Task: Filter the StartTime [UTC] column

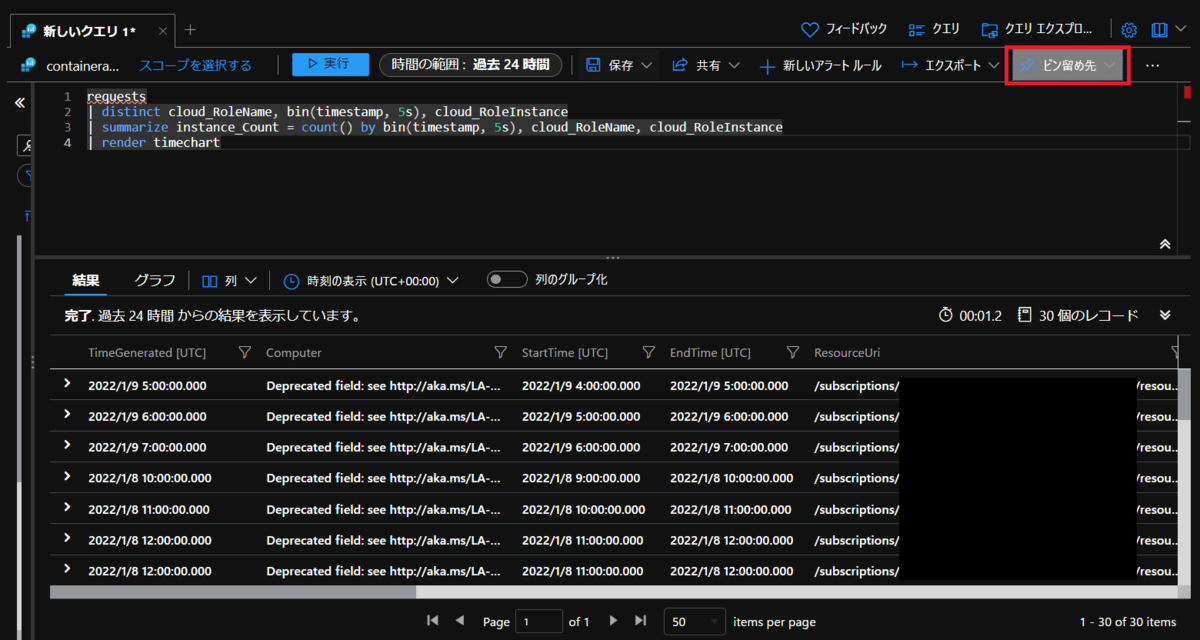Action: point(648,352)
